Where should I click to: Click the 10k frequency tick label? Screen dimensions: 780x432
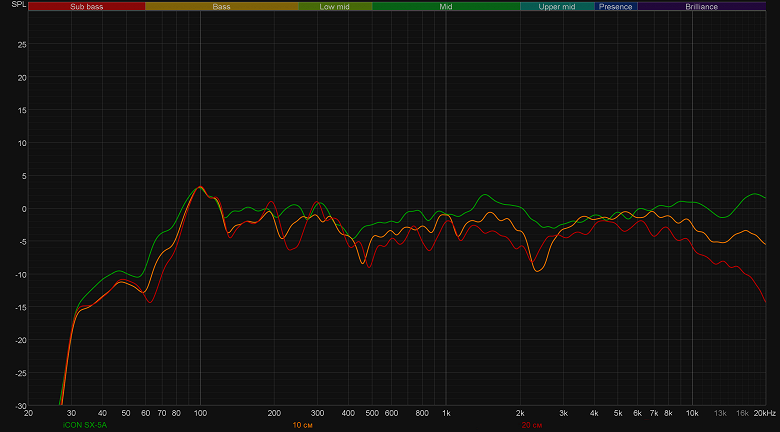692,413
